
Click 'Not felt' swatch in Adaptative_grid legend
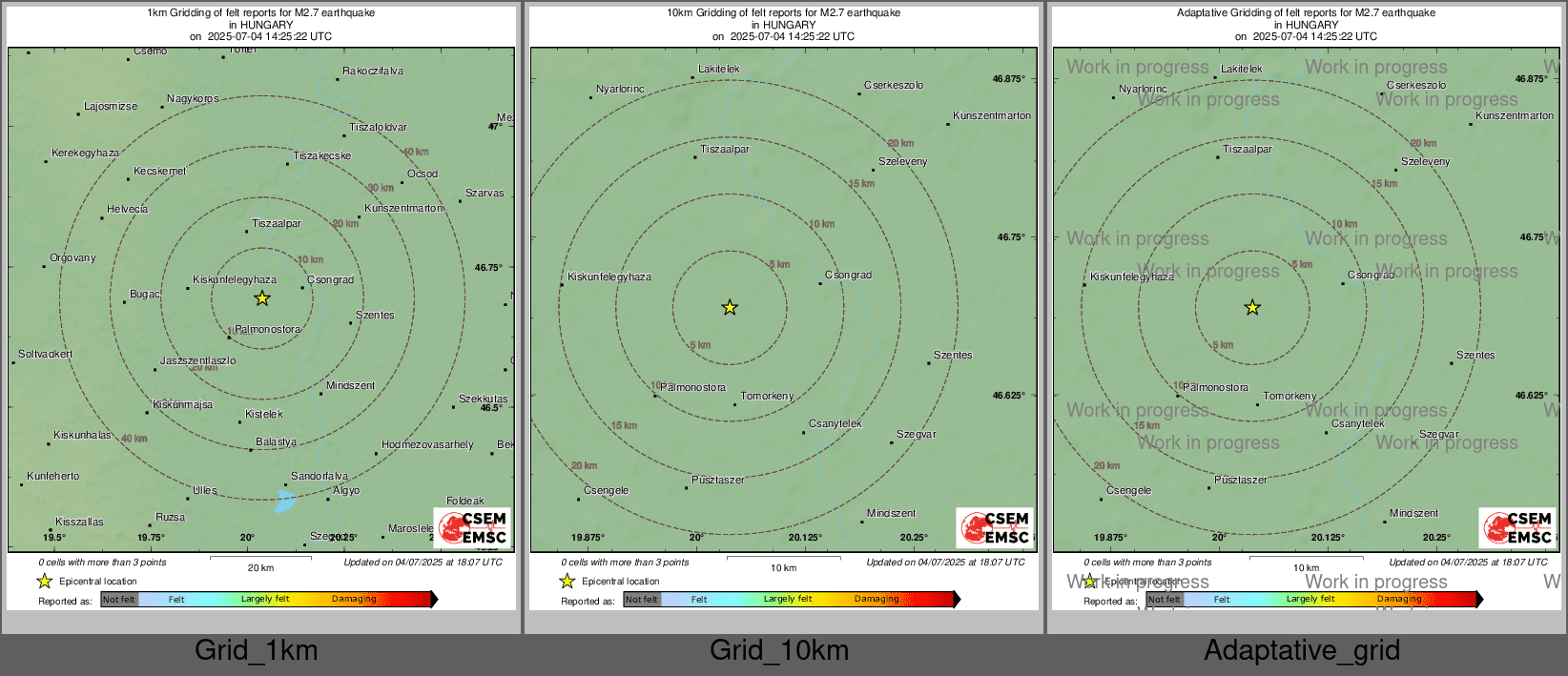[1165, 599]
